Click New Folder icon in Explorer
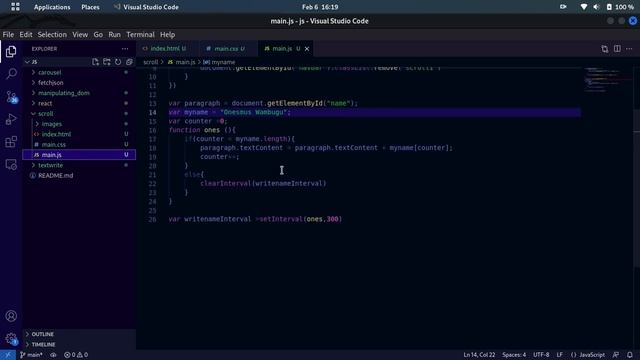Image resolution: width=640 pixels, height=360 pixels. (x=107, y=62)
